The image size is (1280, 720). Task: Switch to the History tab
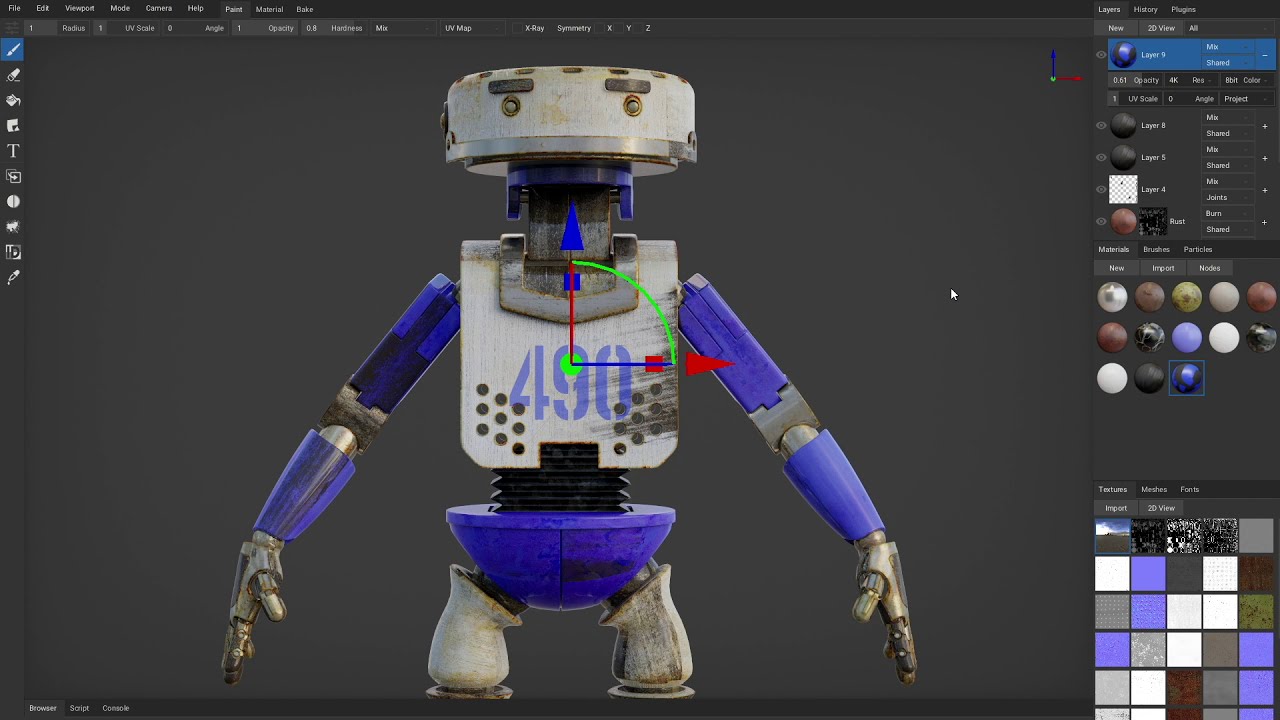tap(1145, 9)
